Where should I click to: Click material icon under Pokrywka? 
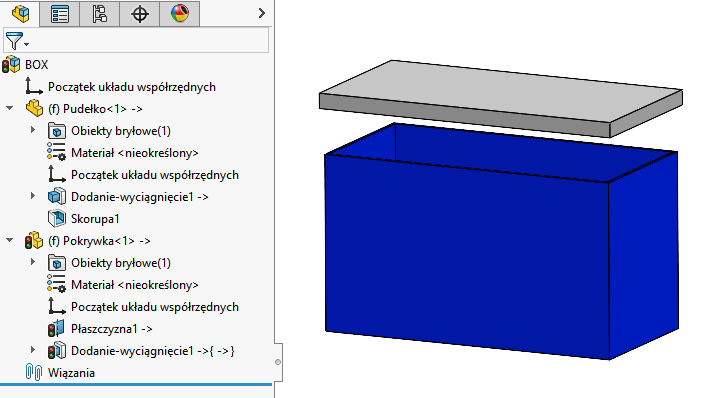pos(56,284)
